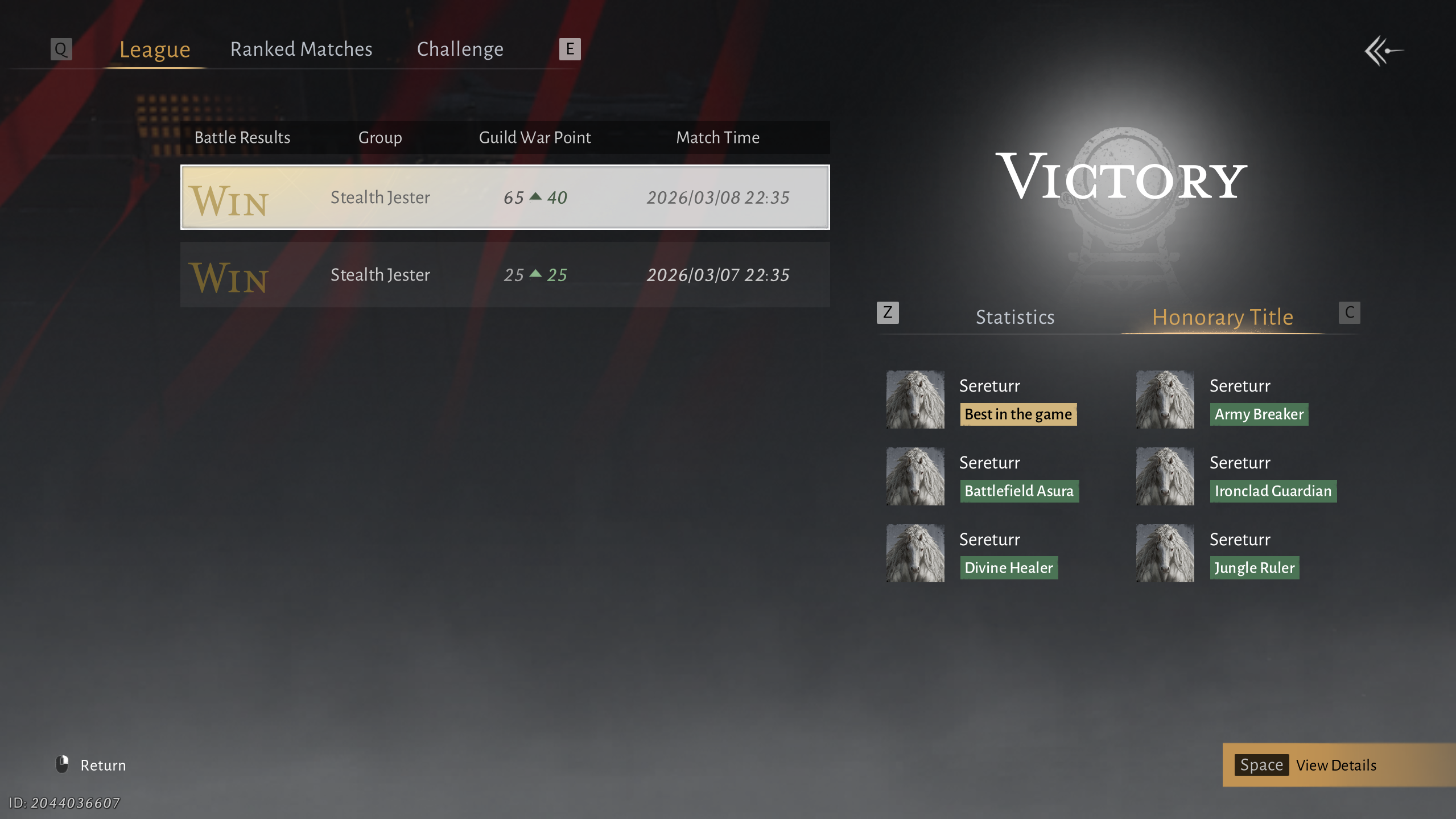Click the mouse icon beside Return
The image size is (1456, 819).
(x=62, y=764)
